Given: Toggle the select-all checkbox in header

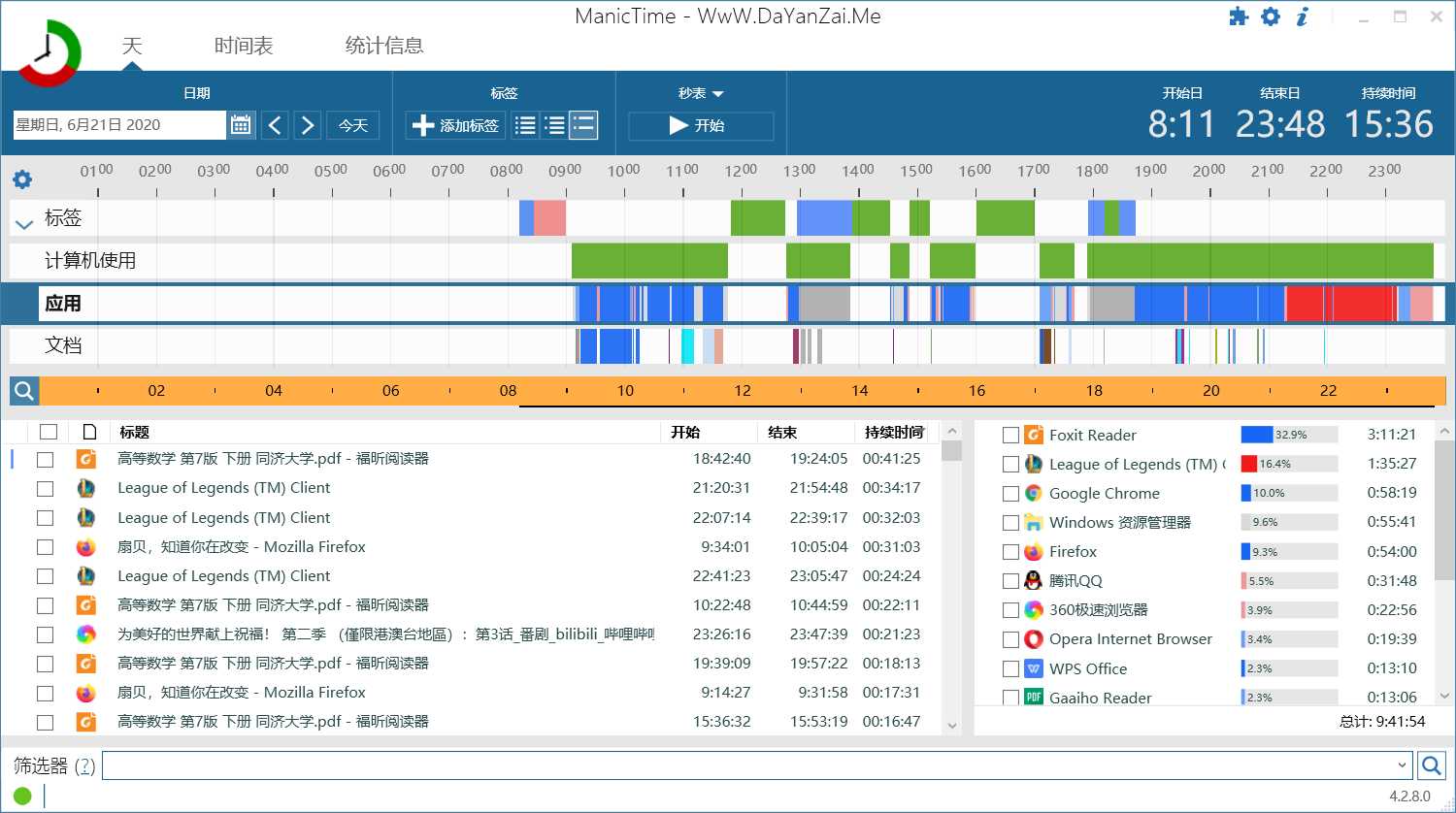Looking at the screenshot, I should 49,432.
